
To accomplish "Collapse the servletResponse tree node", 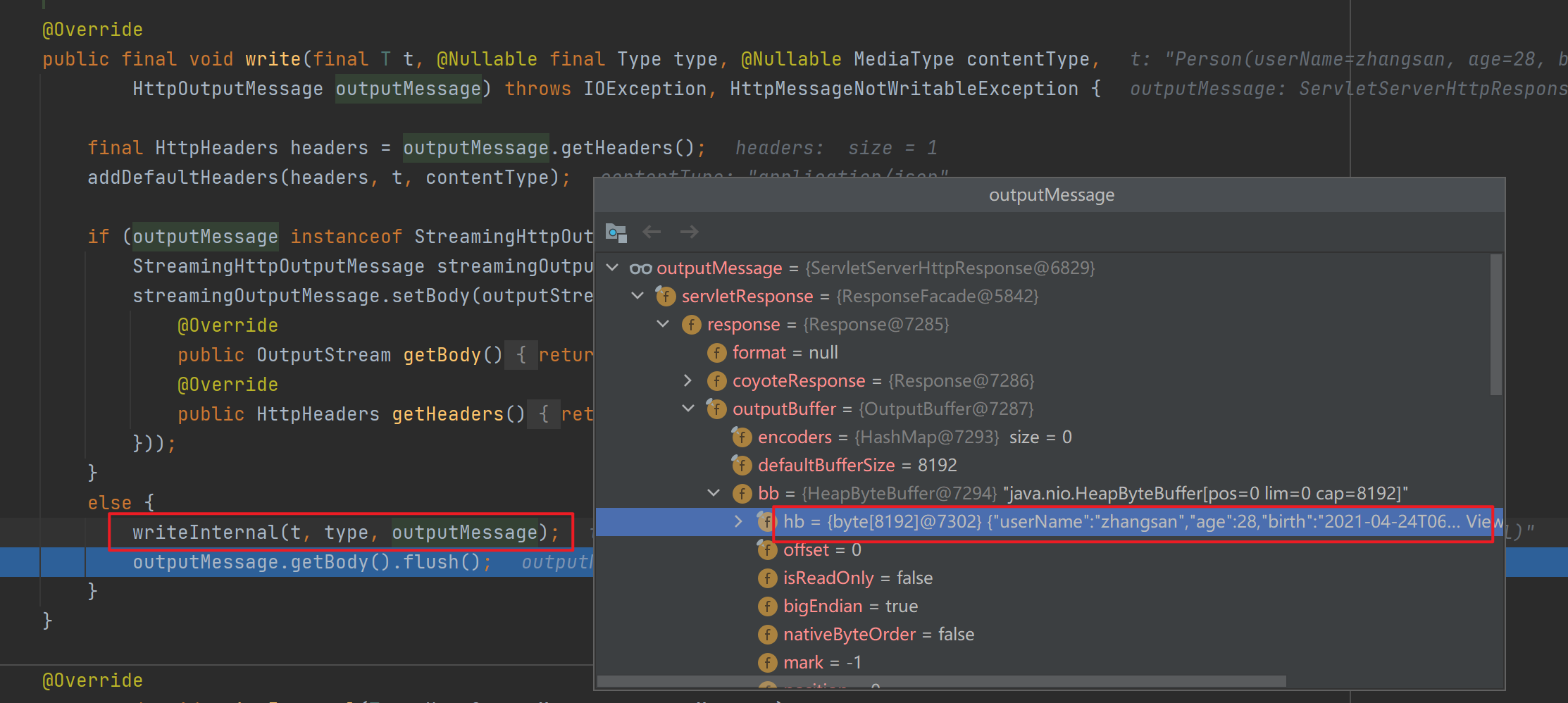I will click(637, 296).
